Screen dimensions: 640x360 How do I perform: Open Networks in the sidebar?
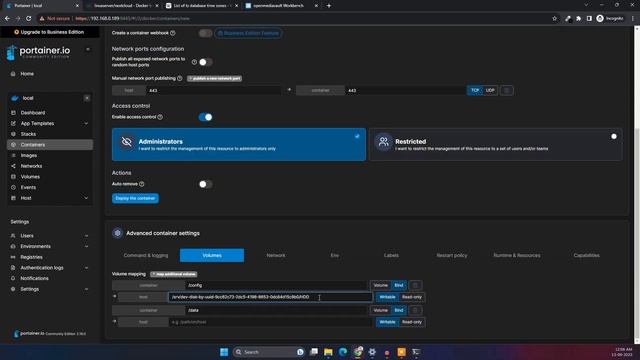(31, 166)
